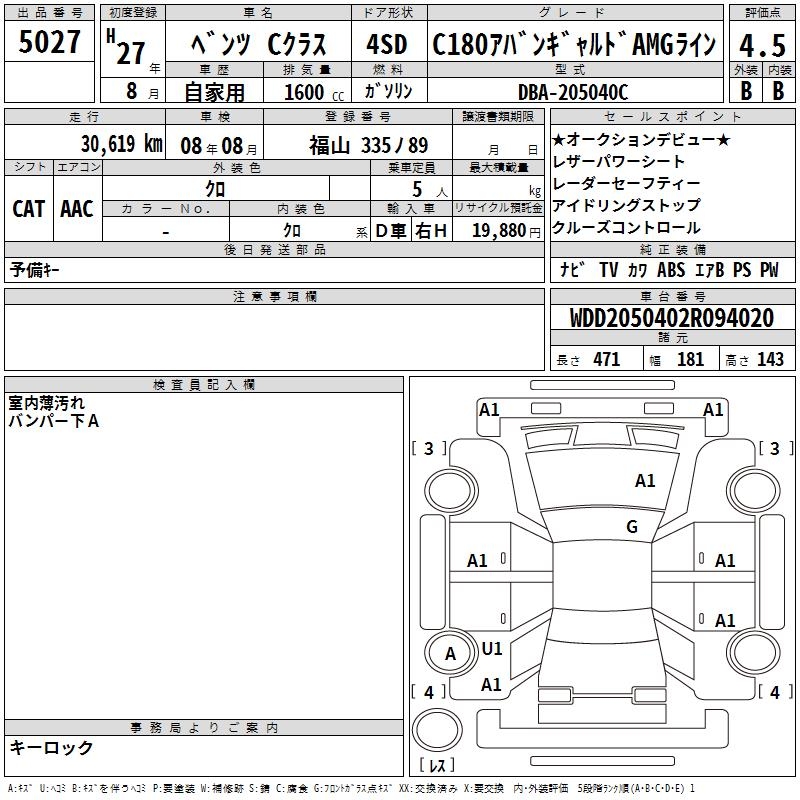Select the G windshield damage mark
The width and height of the screenshot is (800, 800).
click(632, 527)
